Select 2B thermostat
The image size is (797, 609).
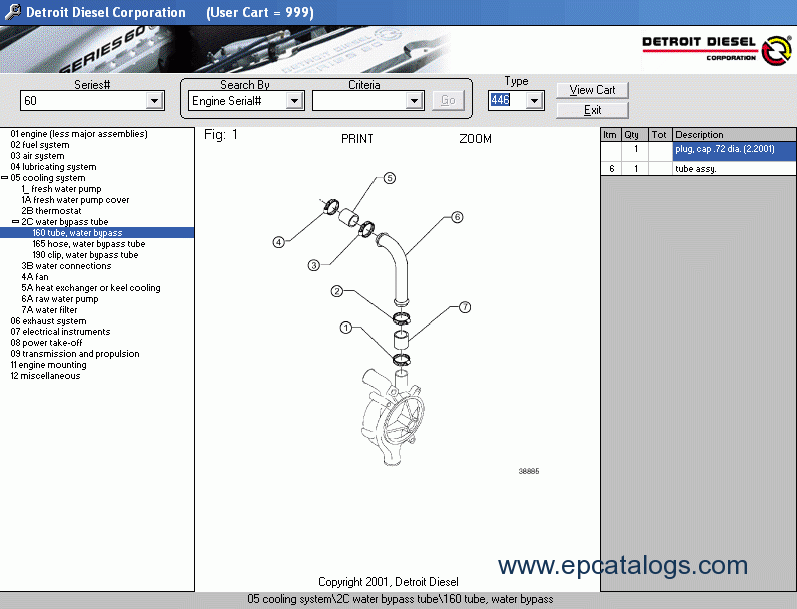click(x=51, y=211)
